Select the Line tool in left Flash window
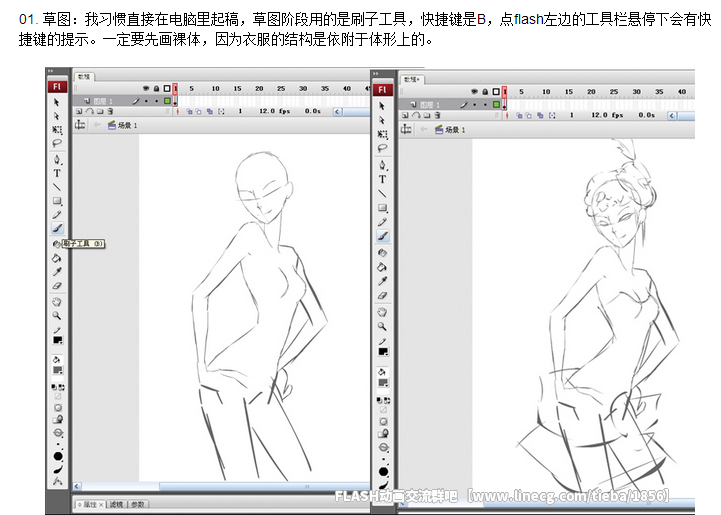 57,187
